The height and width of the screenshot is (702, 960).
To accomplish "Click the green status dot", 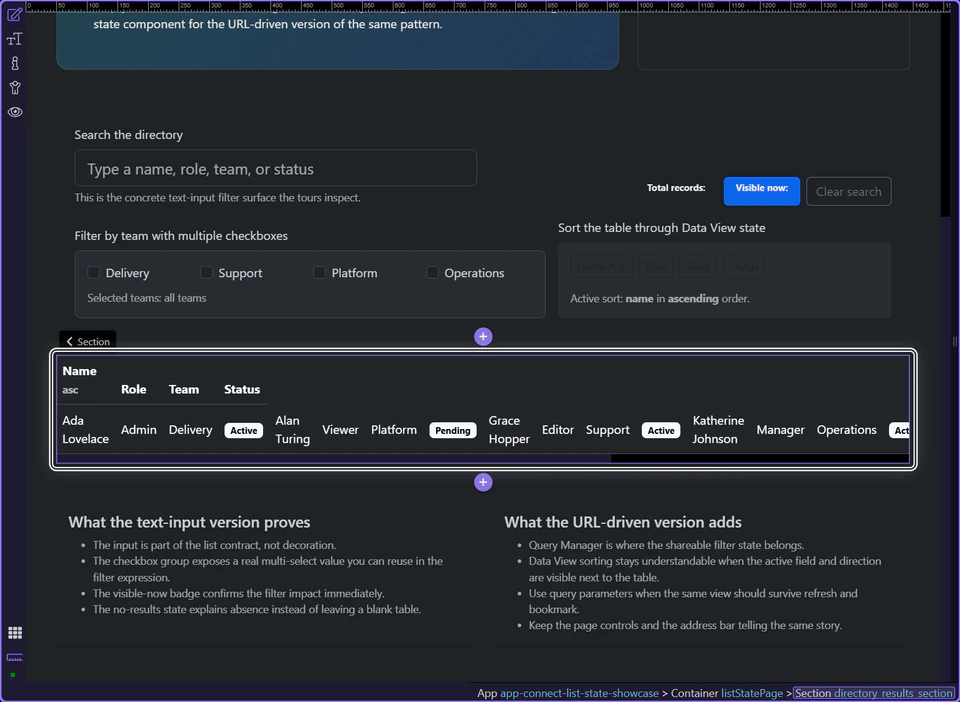I will coord(13,675).
